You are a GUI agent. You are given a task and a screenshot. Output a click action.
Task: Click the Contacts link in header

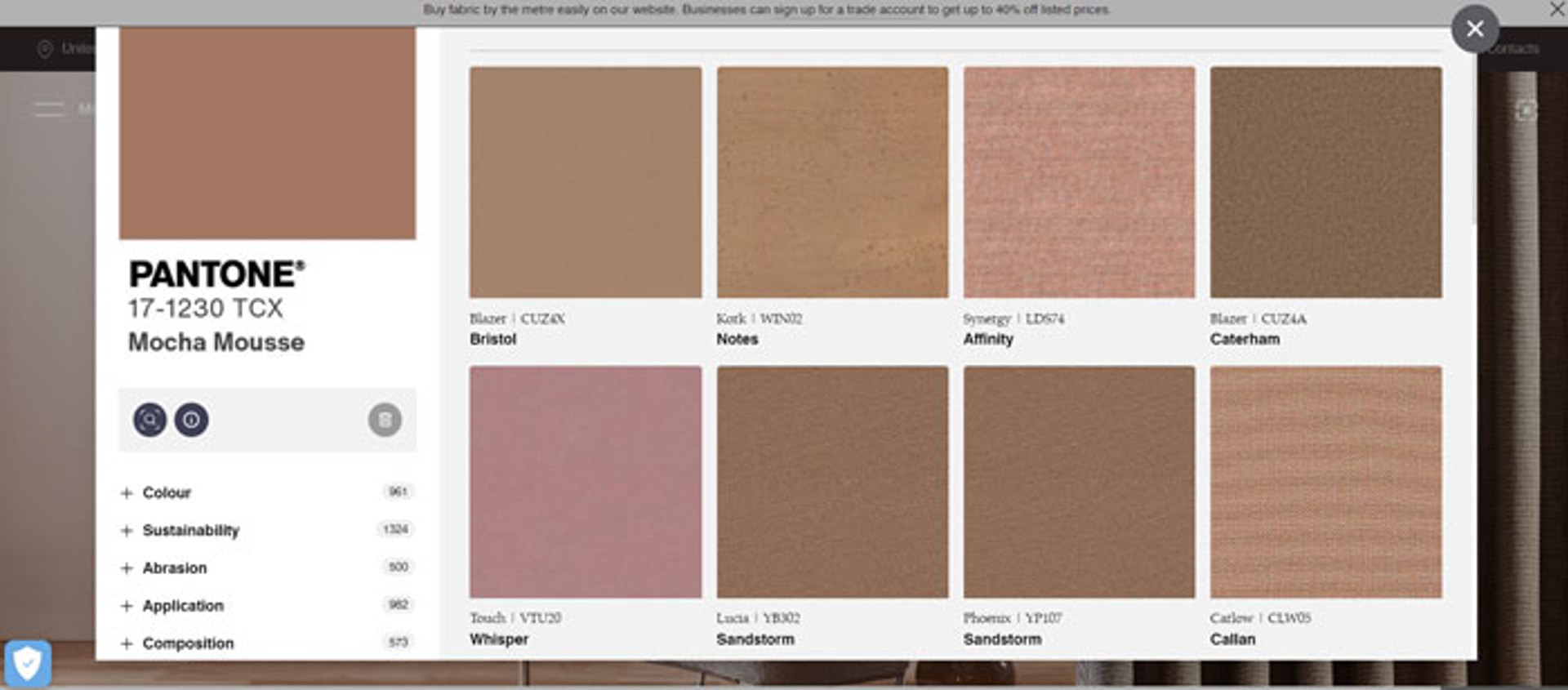click(x=1512, y=49)
